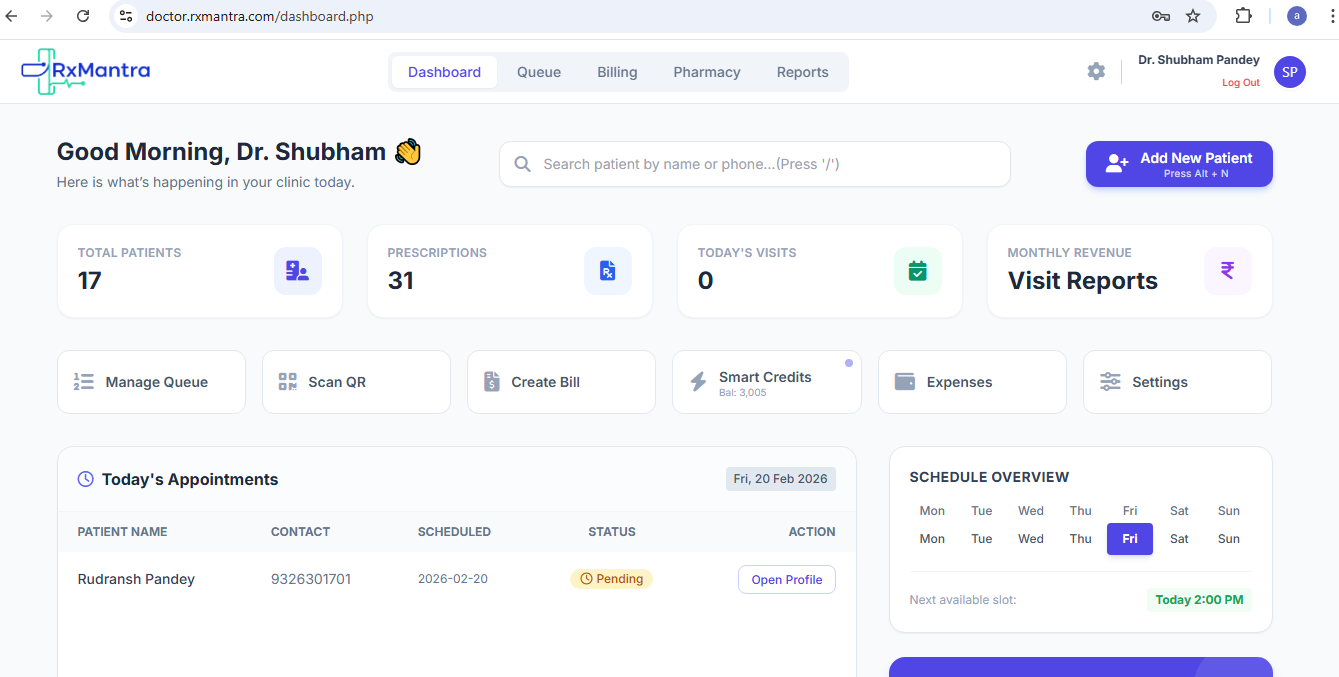Open the Manage Queue shortcut

tap(151, 382)
